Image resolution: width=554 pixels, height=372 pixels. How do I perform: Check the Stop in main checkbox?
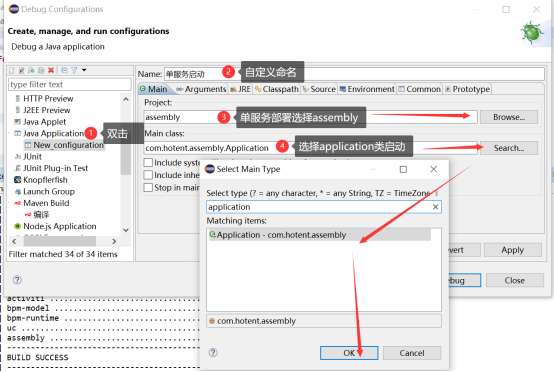point(148,187)
